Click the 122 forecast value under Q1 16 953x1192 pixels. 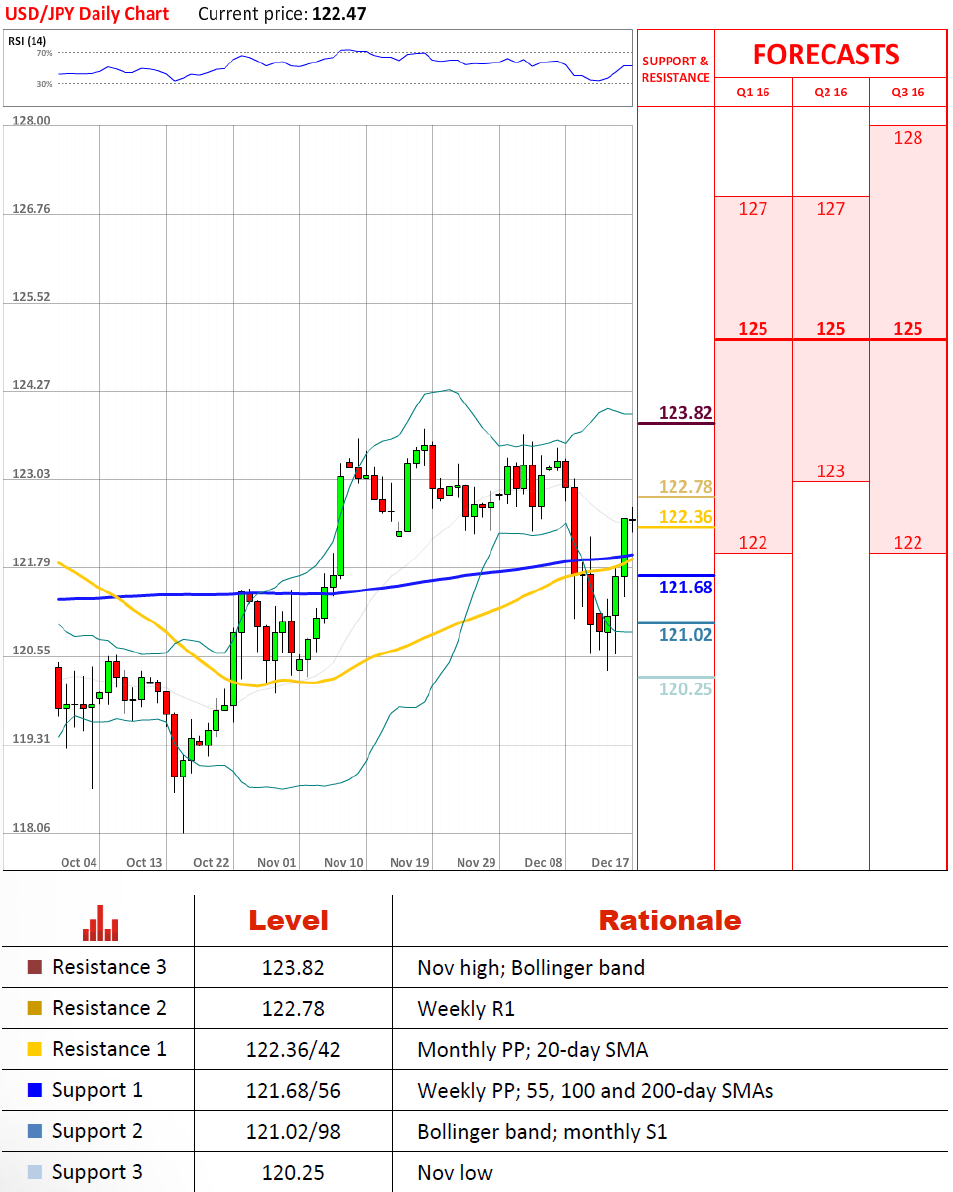(x=753, y=543)
